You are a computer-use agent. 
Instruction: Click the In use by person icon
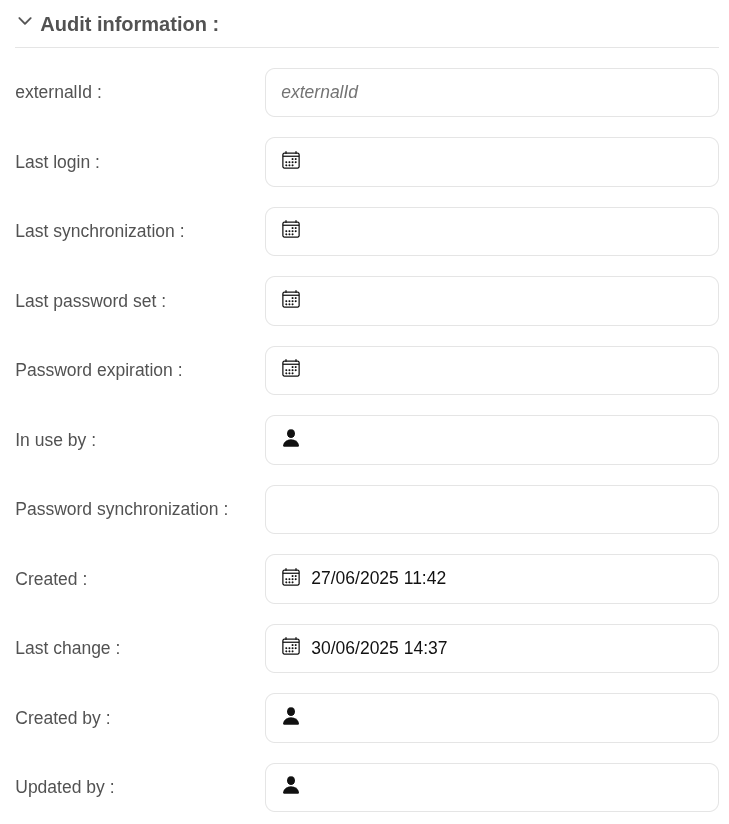291,438
